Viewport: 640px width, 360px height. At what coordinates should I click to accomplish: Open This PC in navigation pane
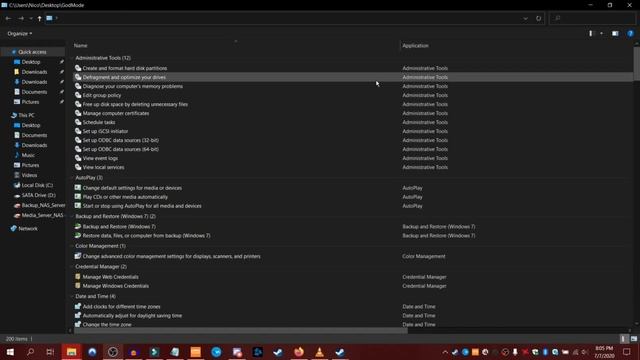pos(26,115)
